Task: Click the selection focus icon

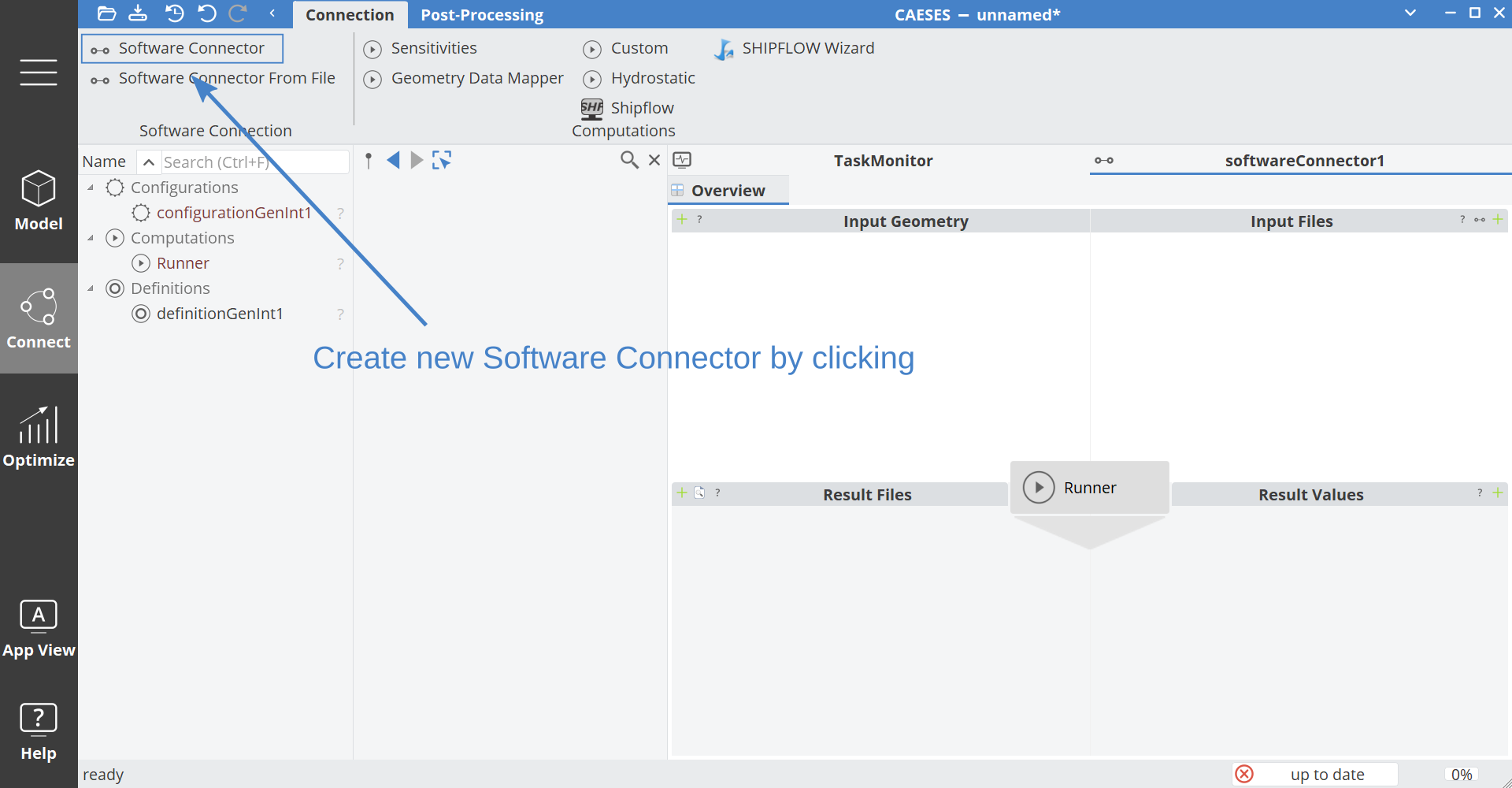Action: (442, 161)
